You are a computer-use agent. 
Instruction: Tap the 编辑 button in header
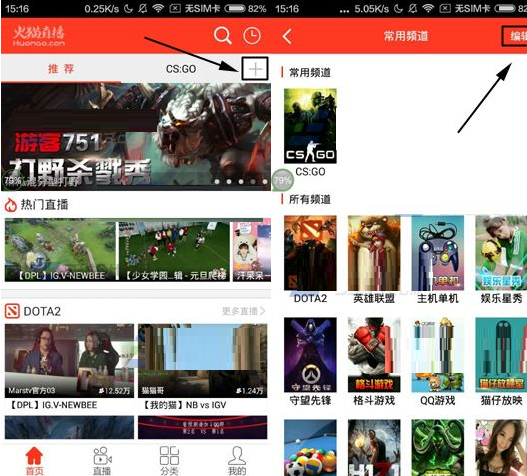(x=515, y=36)
